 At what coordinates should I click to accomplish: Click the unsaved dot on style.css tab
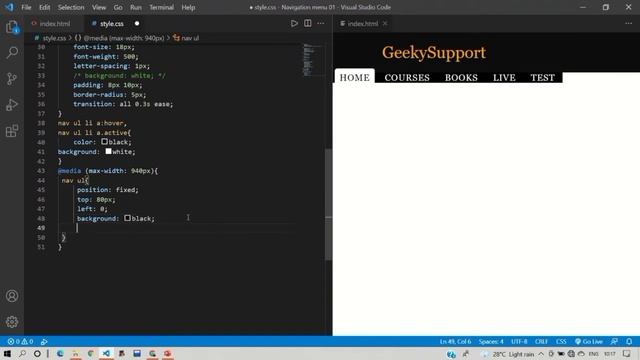click(137, 23)
